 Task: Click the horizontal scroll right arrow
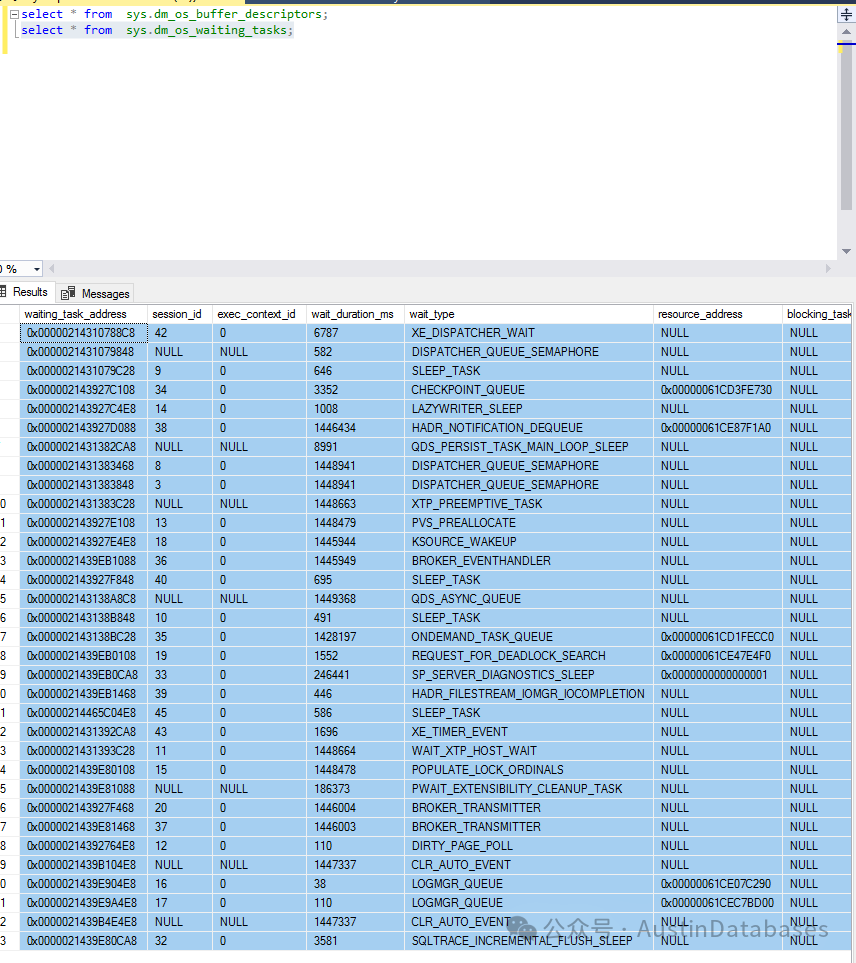828,268
